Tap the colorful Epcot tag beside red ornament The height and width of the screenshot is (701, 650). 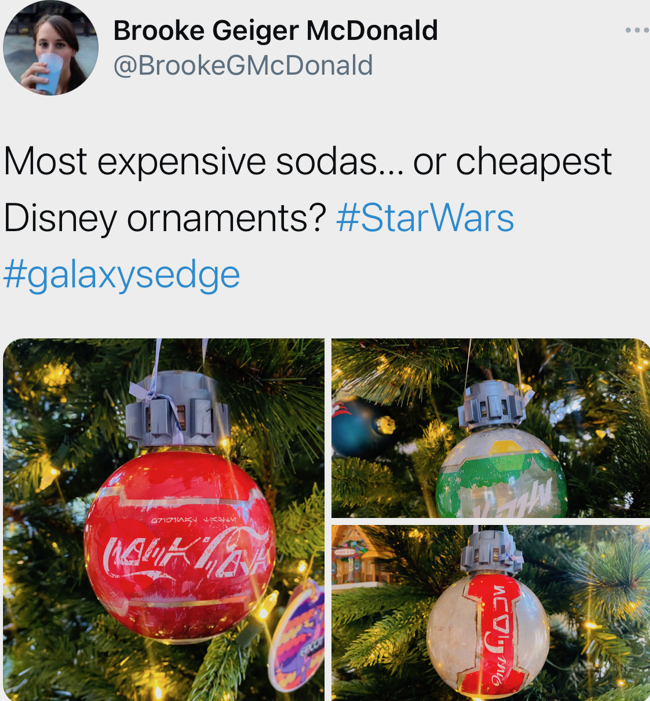point(296,636)
